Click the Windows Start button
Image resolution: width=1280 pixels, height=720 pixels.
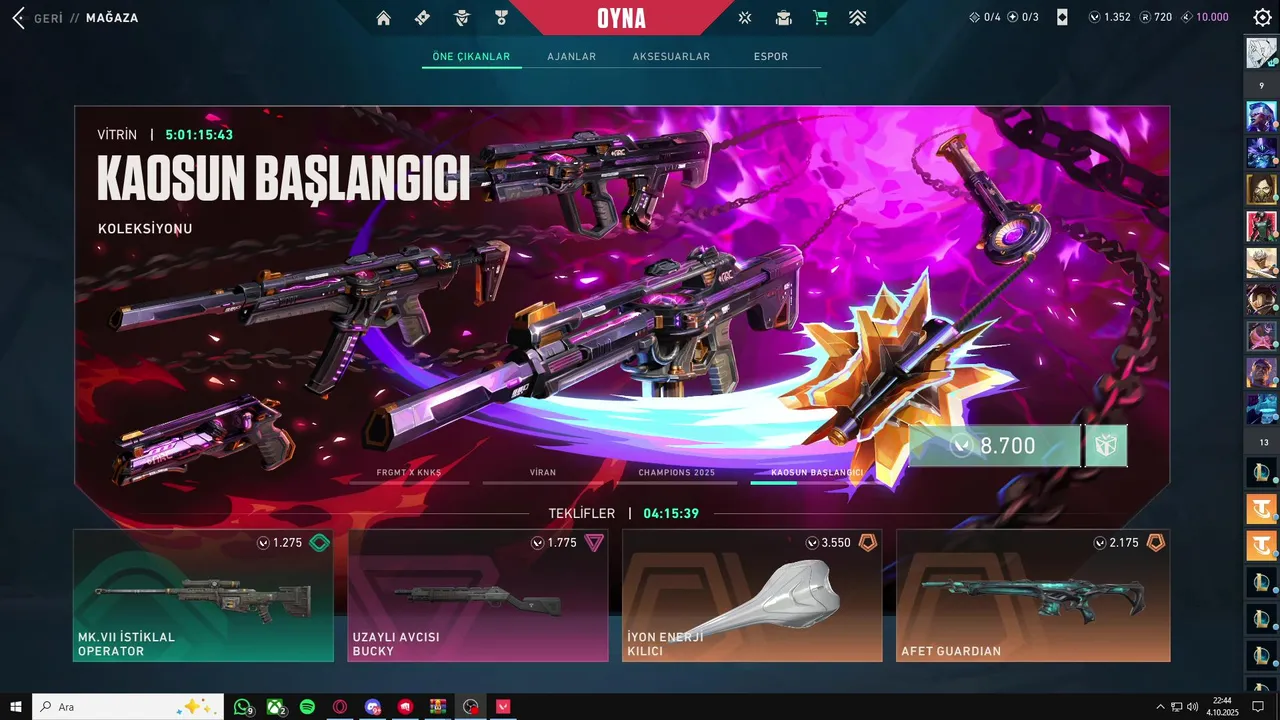tap(16, 707)
